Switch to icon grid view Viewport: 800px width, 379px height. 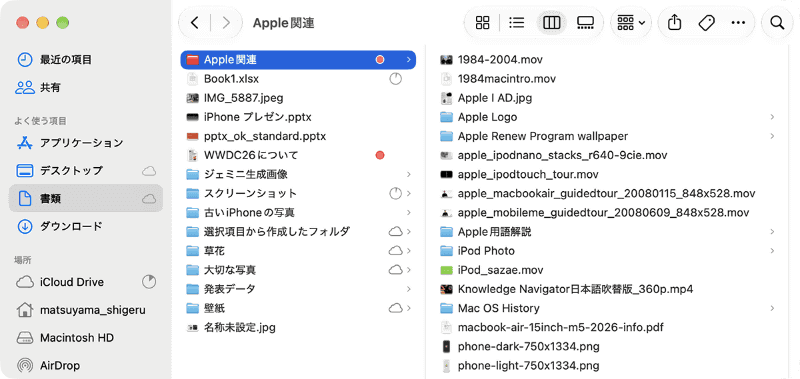tap(482, 22)
